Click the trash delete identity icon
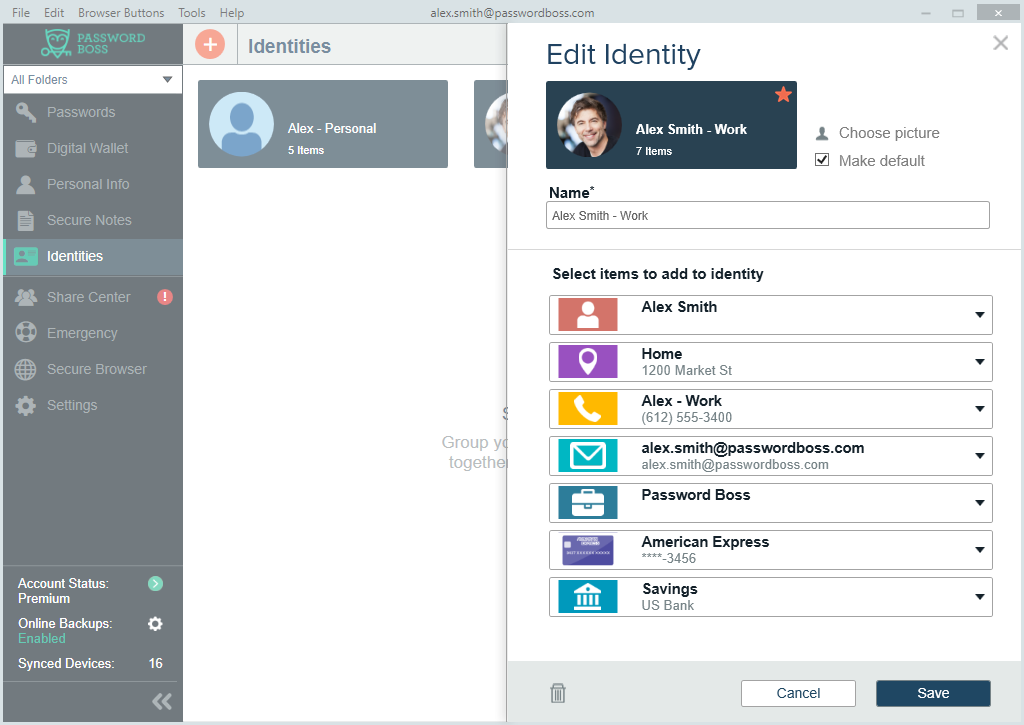 tap(558, 692)
